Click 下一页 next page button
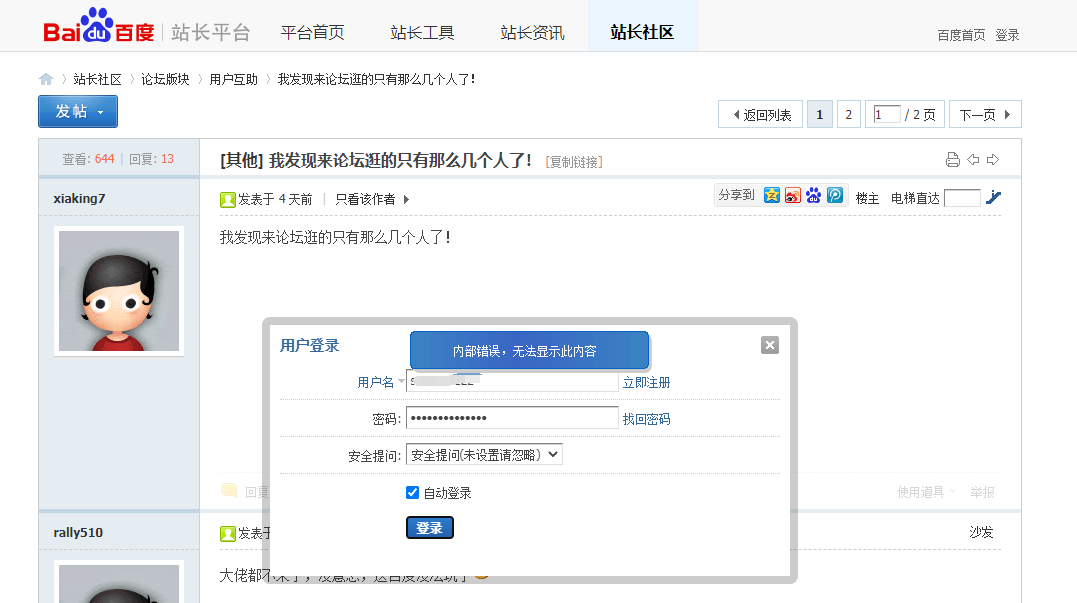 pyautogui.click(x=985, y=115)
